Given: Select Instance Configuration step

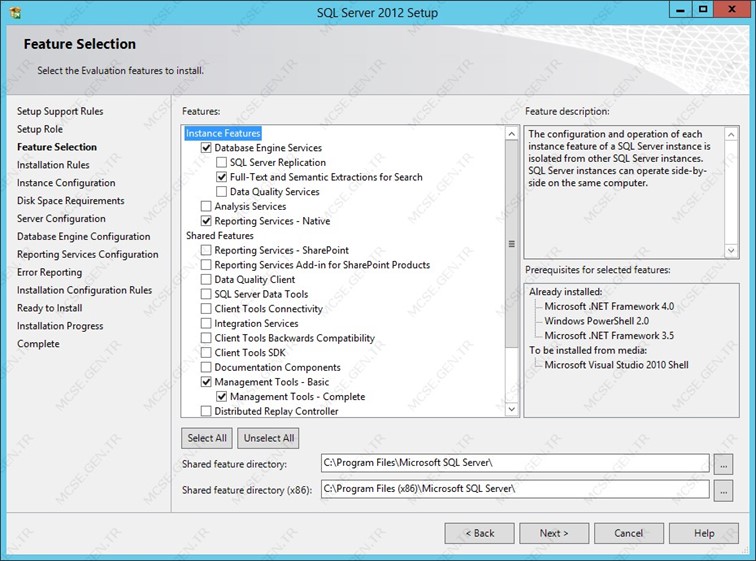Looking at the screenshot, I should pos(66,183).
